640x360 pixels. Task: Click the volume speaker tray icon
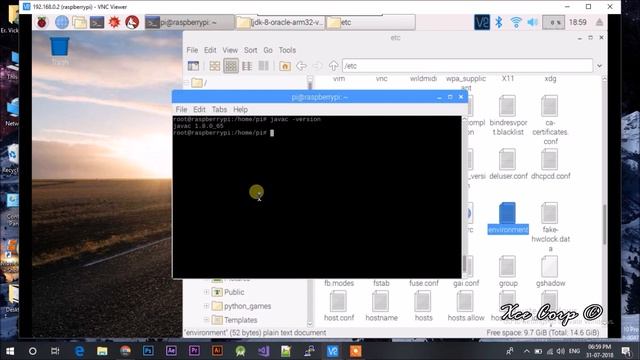tap(532, 22)
